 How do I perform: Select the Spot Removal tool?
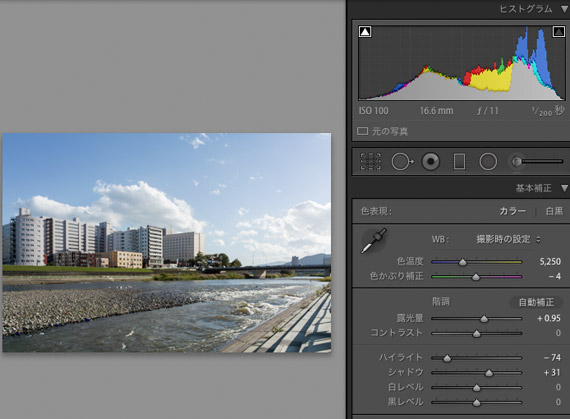click(x=402, y=161)
